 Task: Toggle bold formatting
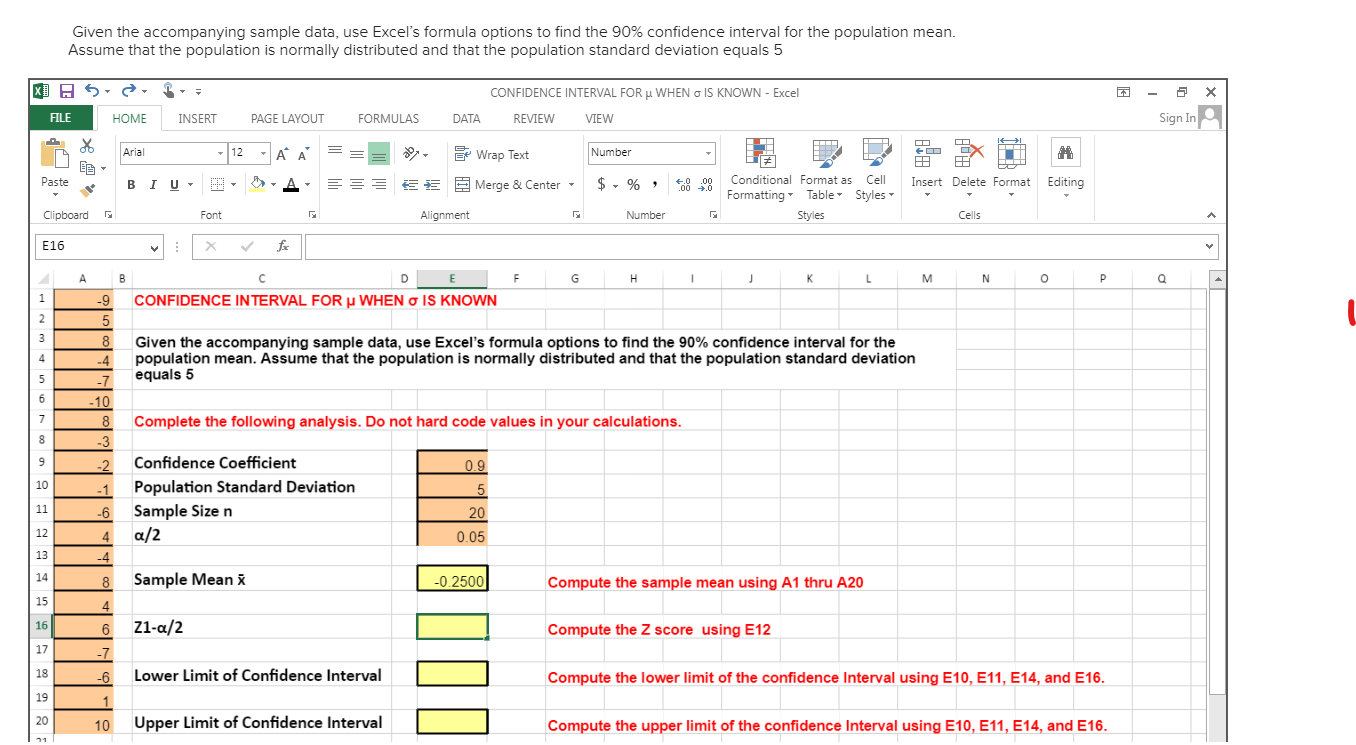pyautogui.click(x=131, y=185)
